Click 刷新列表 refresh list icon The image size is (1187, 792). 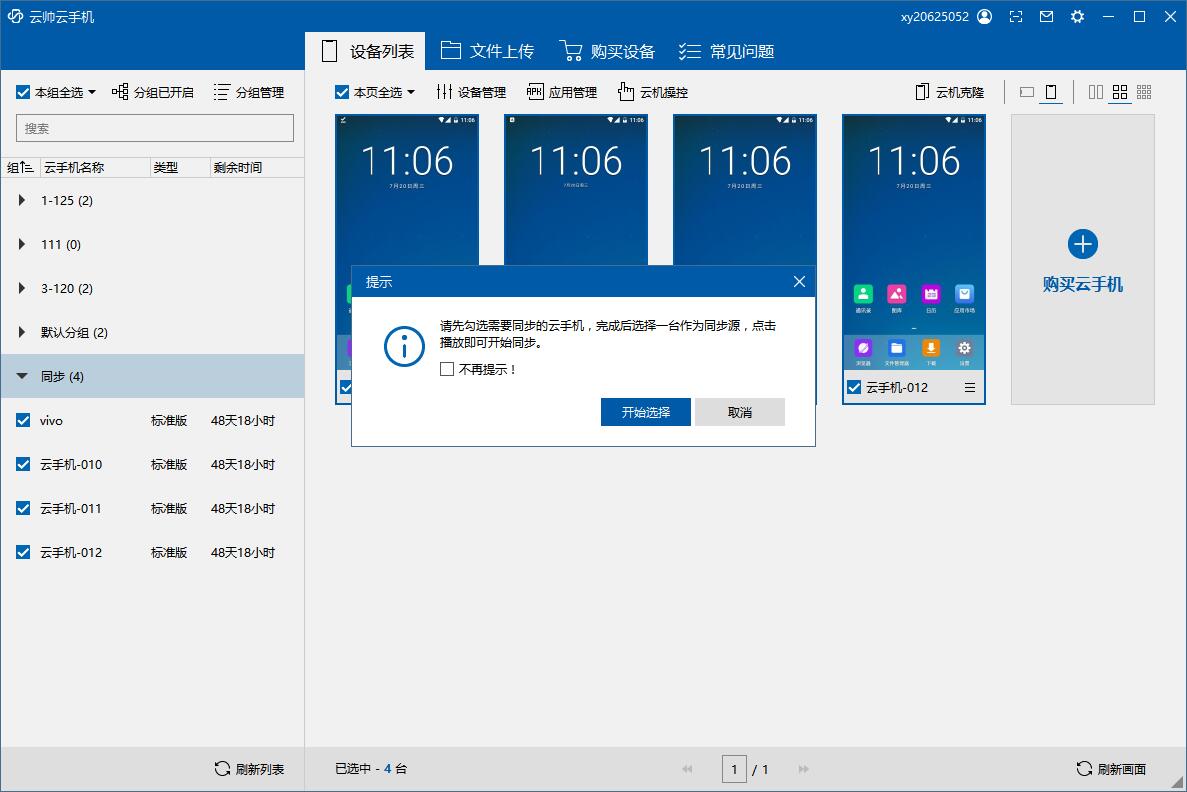click(222, 769)
